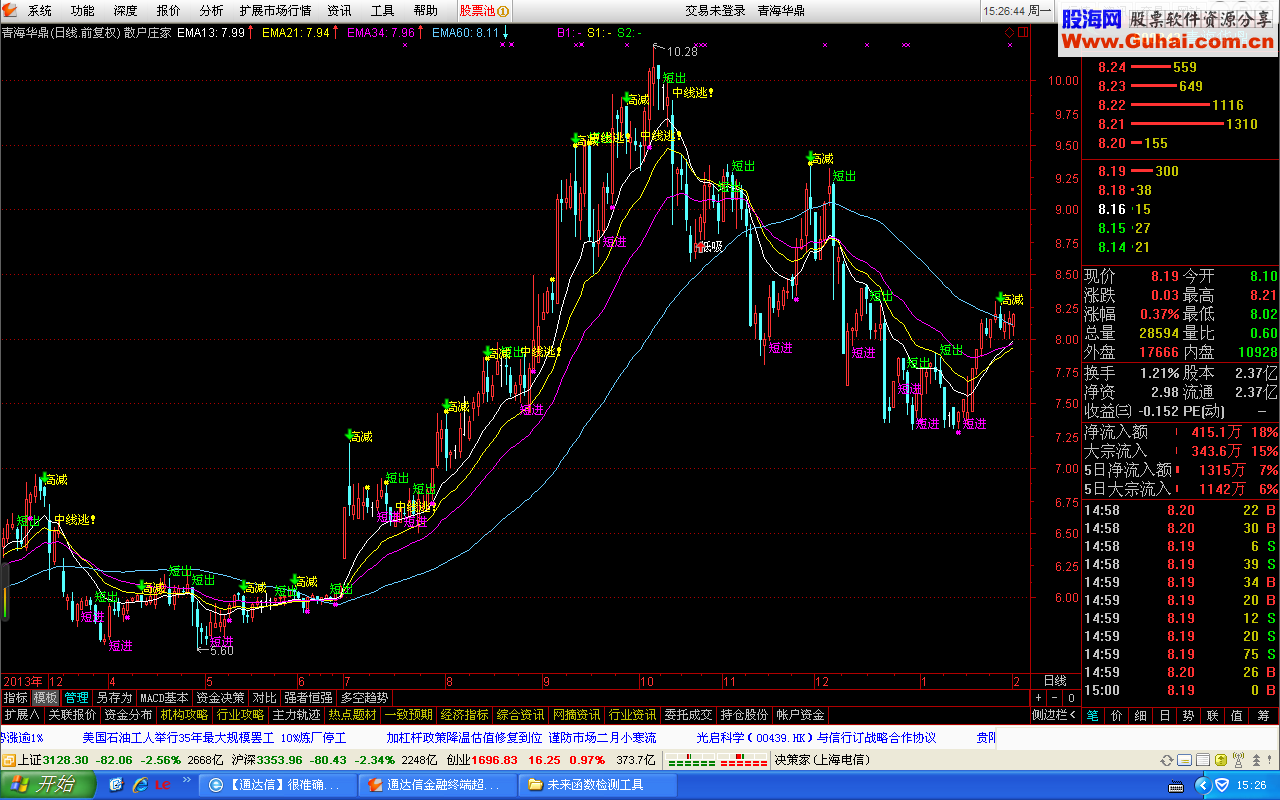Click the minus zoom button under the chart

tap(1055, 697)
